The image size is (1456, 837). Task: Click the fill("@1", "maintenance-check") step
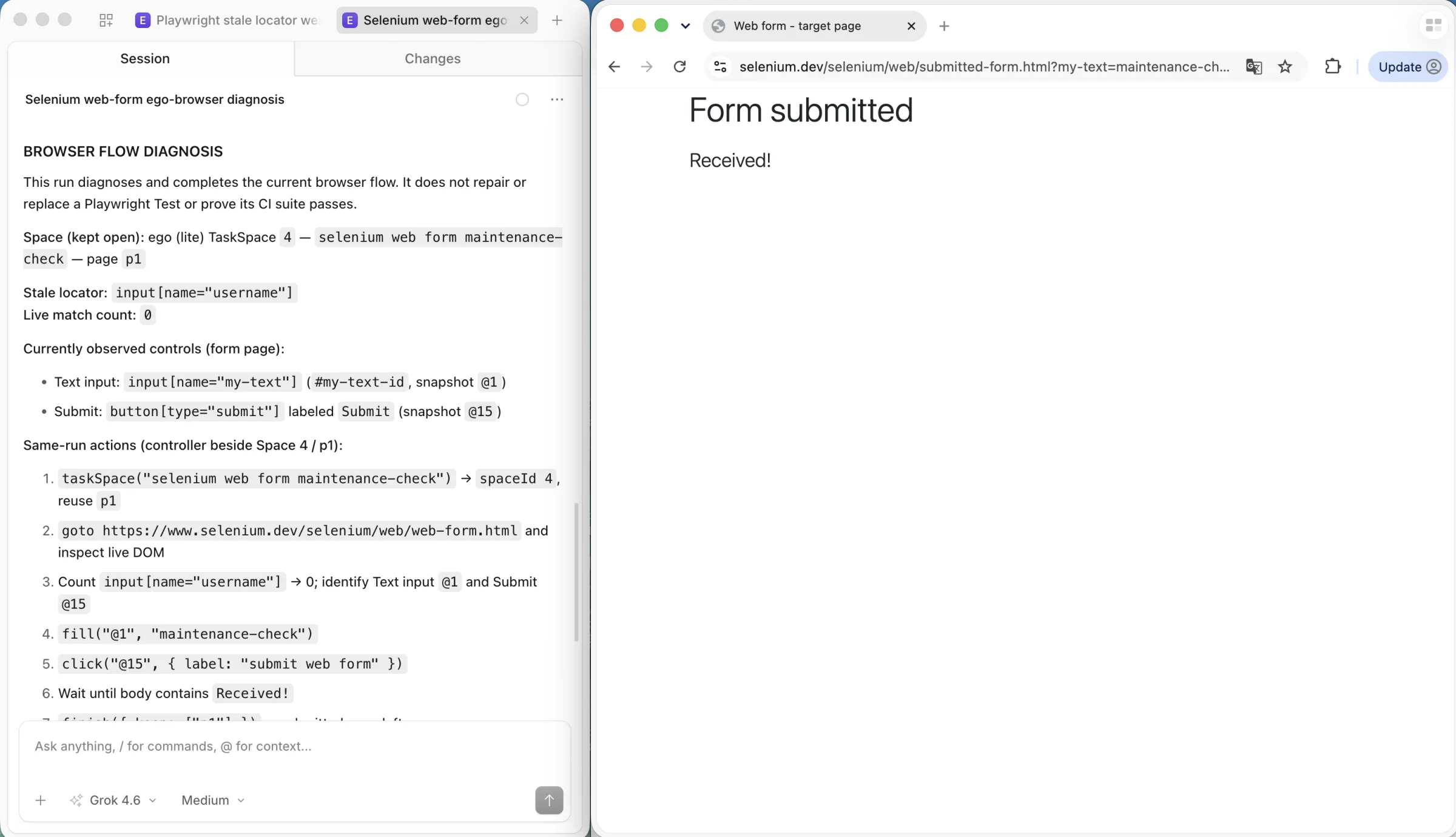(187, 634)
